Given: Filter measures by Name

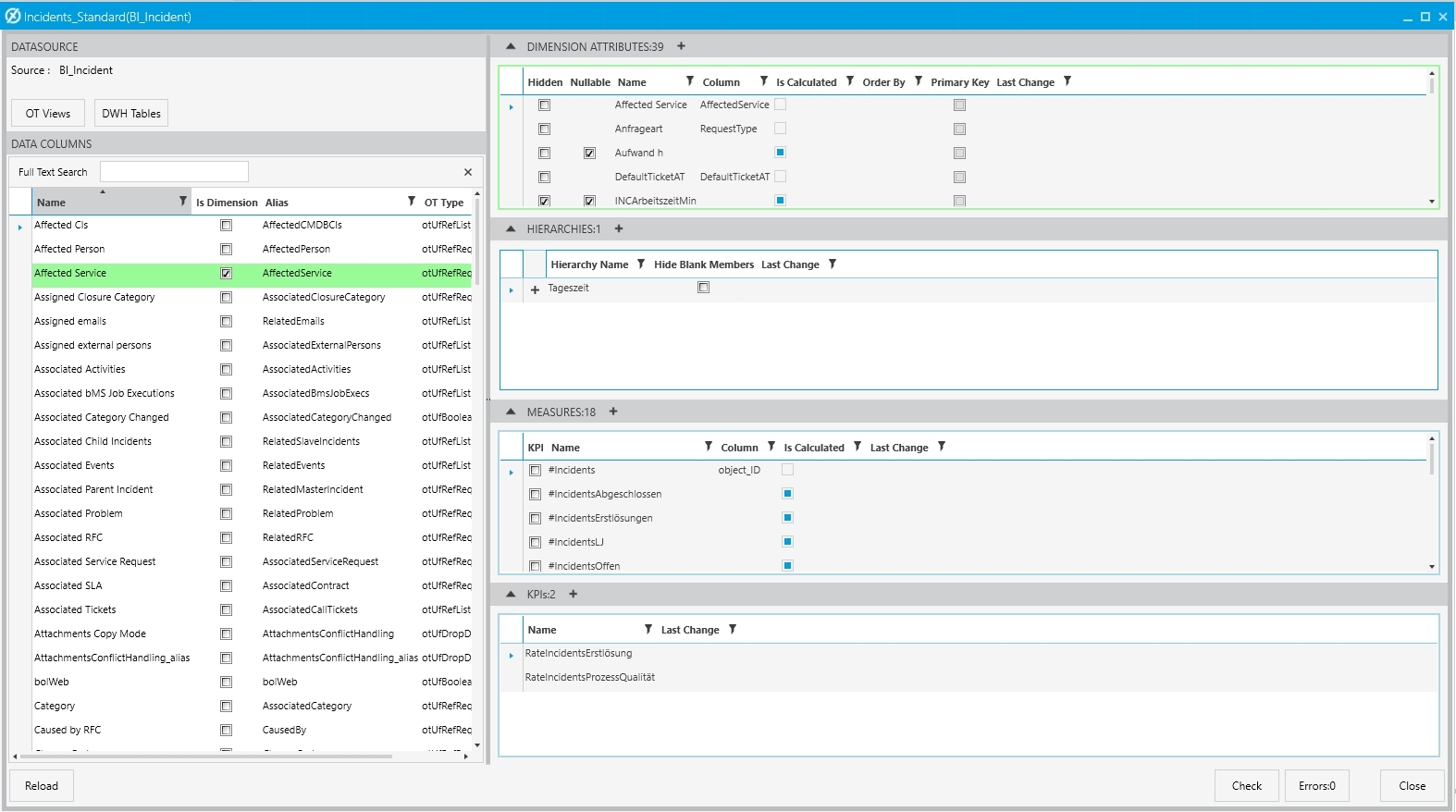Looking at the screenshot, I should point(709,447).
